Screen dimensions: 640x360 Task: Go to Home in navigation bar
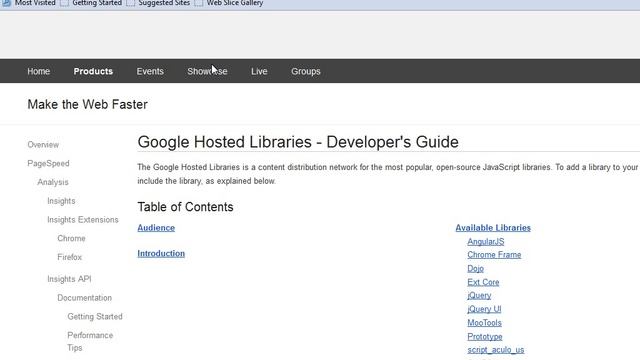pyautogui.click(x=38, y=71)
